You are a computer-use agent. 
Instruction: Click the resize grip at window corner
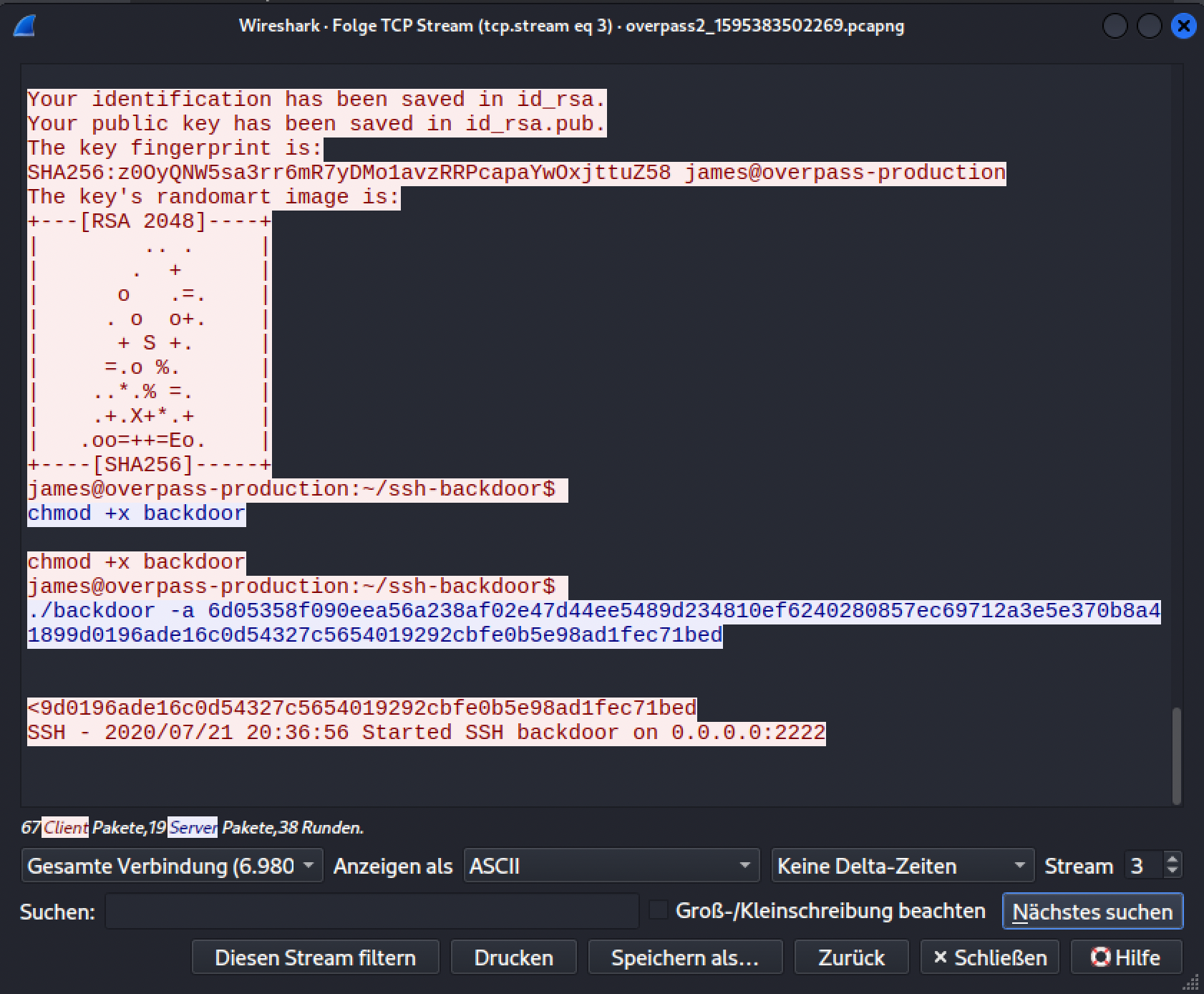1193,982
